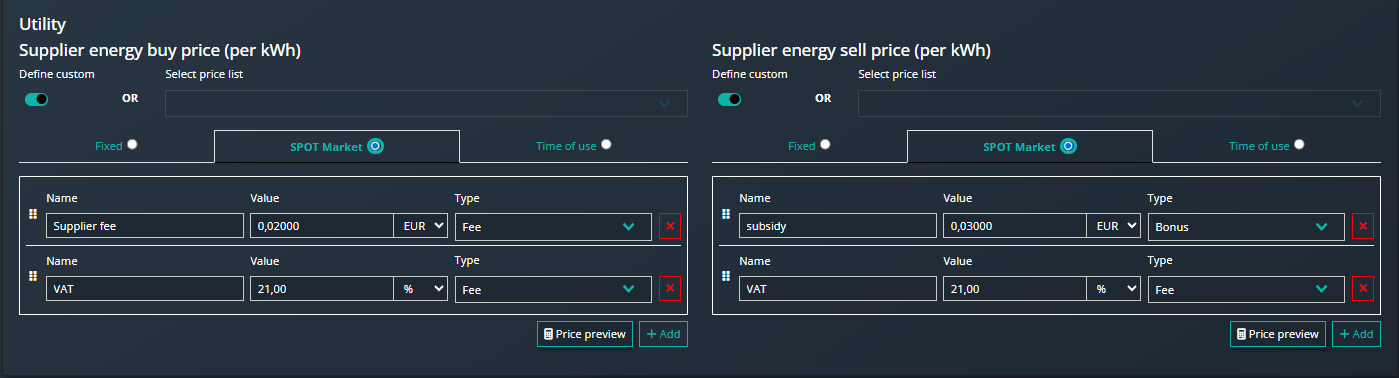Add a new row to sell price
The height and width of the screenshot is (378, 1399).
coord(1357,334)
